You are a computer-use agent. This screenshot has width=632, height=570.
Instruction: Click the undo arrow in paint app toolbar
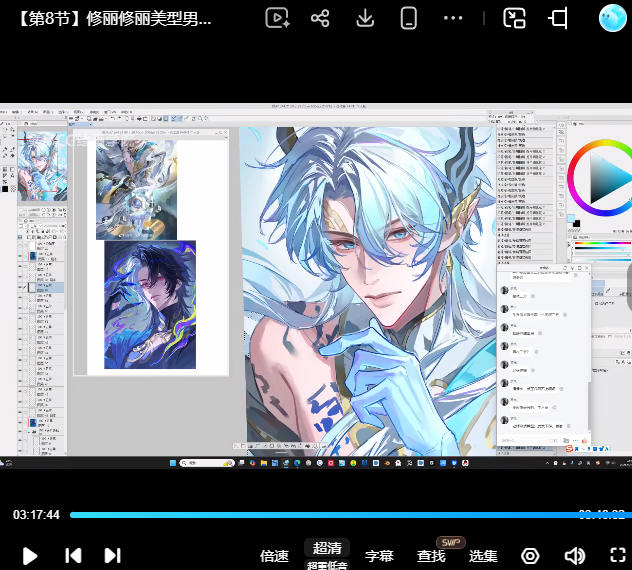click(113, 119)
